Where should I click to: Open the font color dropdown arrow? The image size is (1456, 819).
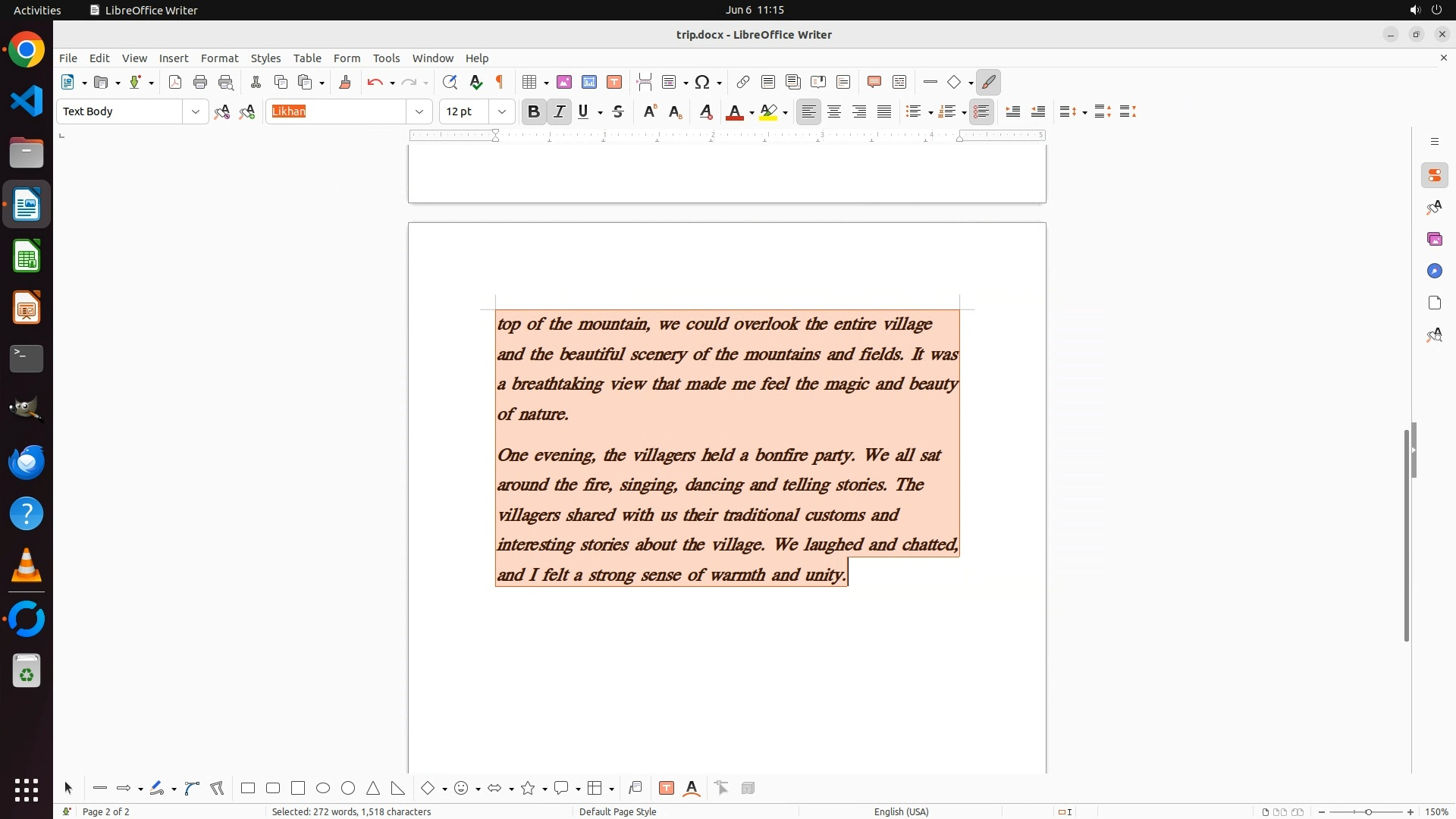click(752, 113)
